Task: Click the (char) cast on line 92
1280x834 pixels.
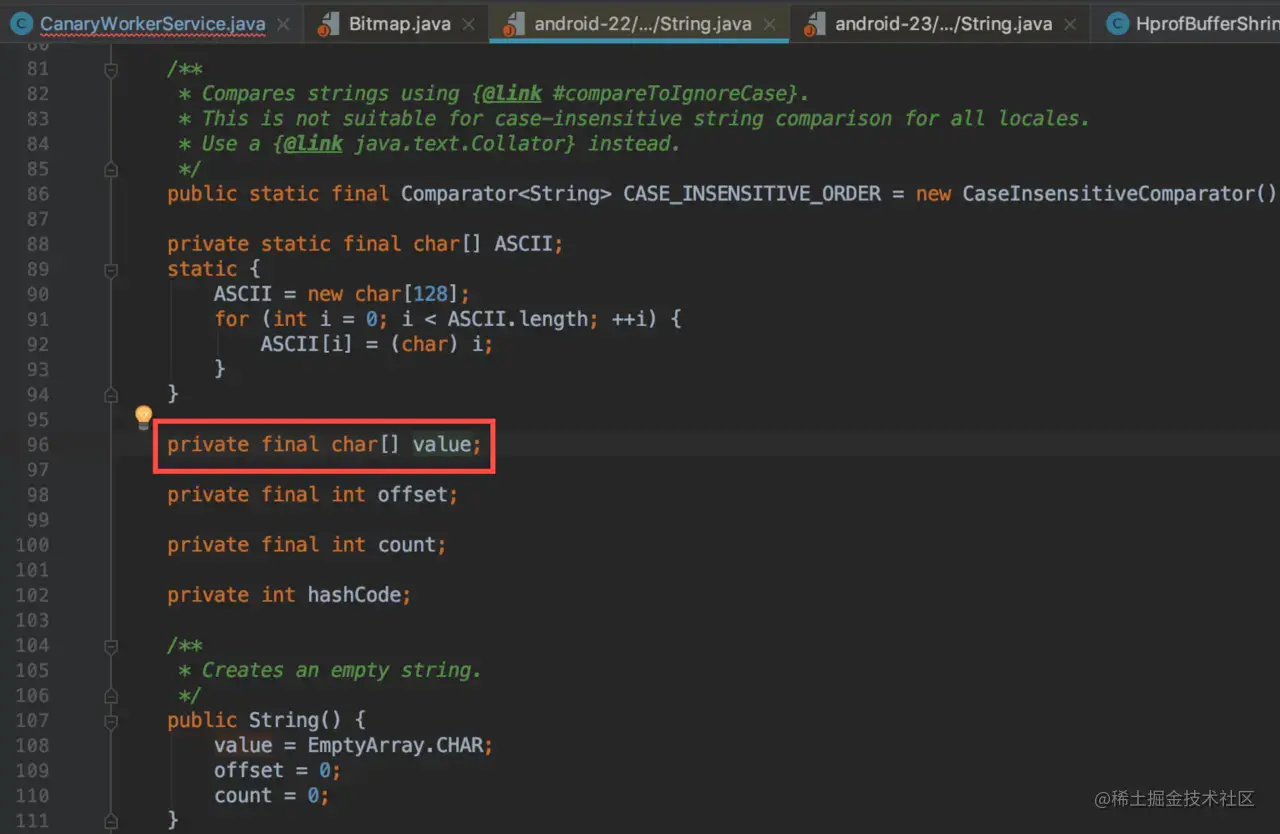Action: coord(425,344)
